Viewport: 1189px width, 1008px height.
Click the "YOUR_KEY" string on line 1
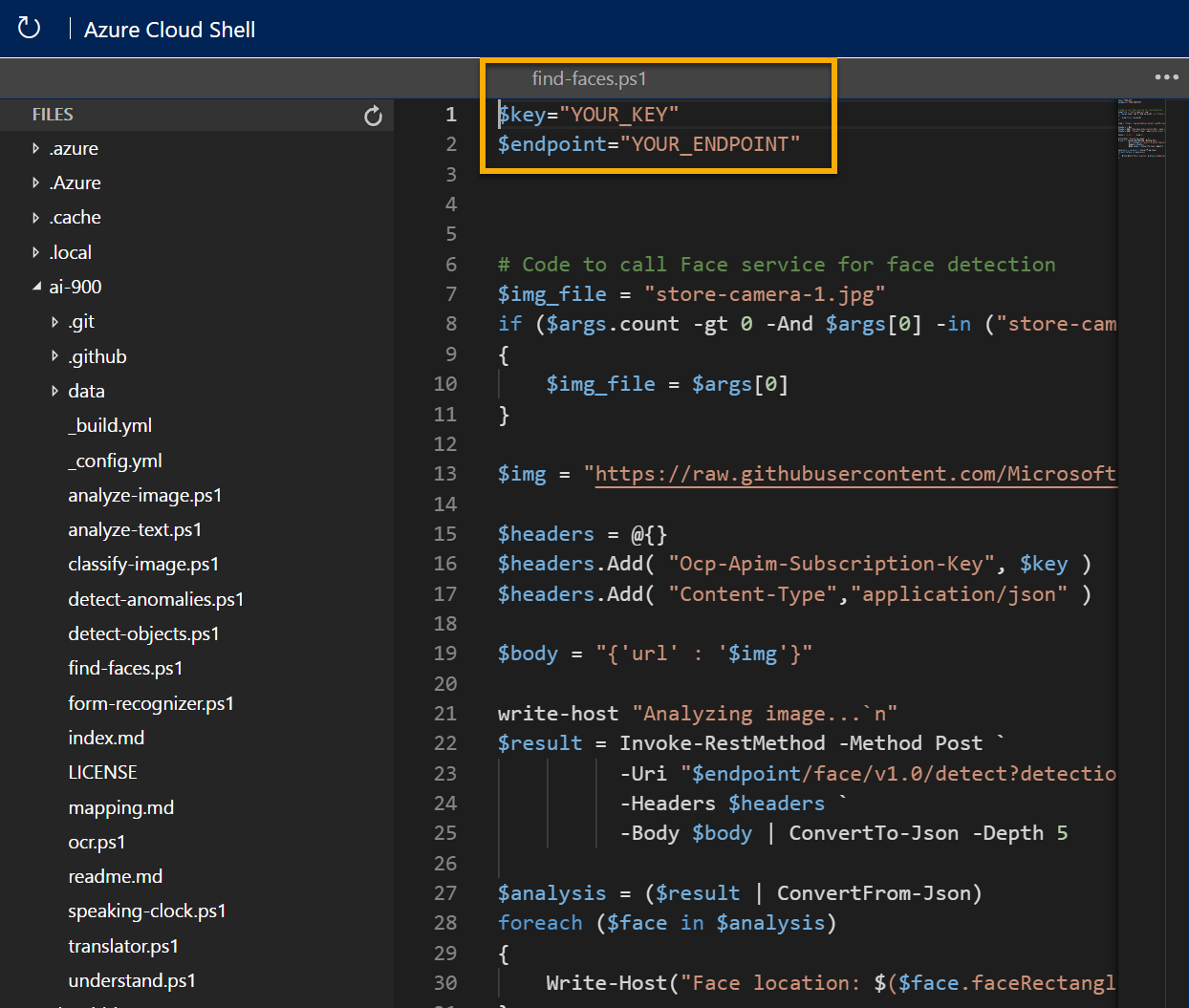tap(618, 115)
